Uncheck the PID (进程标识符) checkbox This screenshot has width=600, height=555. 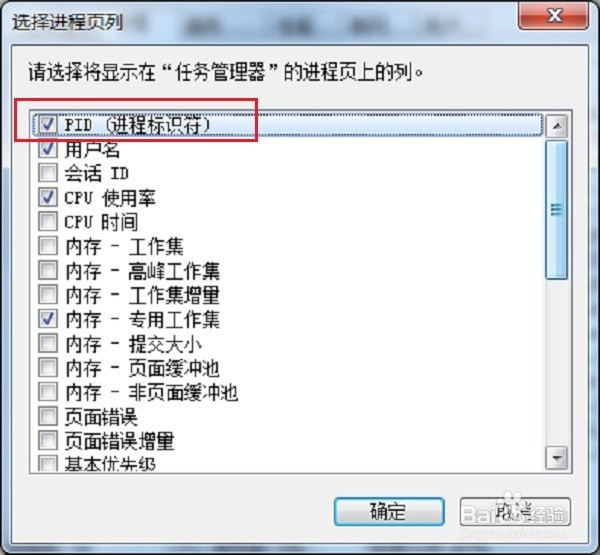(48, 124)
